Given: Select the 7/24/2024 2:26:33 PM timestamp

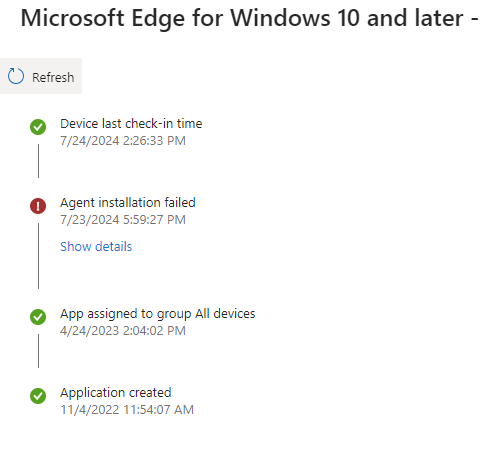Looking at the screenshot, I should click(x=123, y=141).
